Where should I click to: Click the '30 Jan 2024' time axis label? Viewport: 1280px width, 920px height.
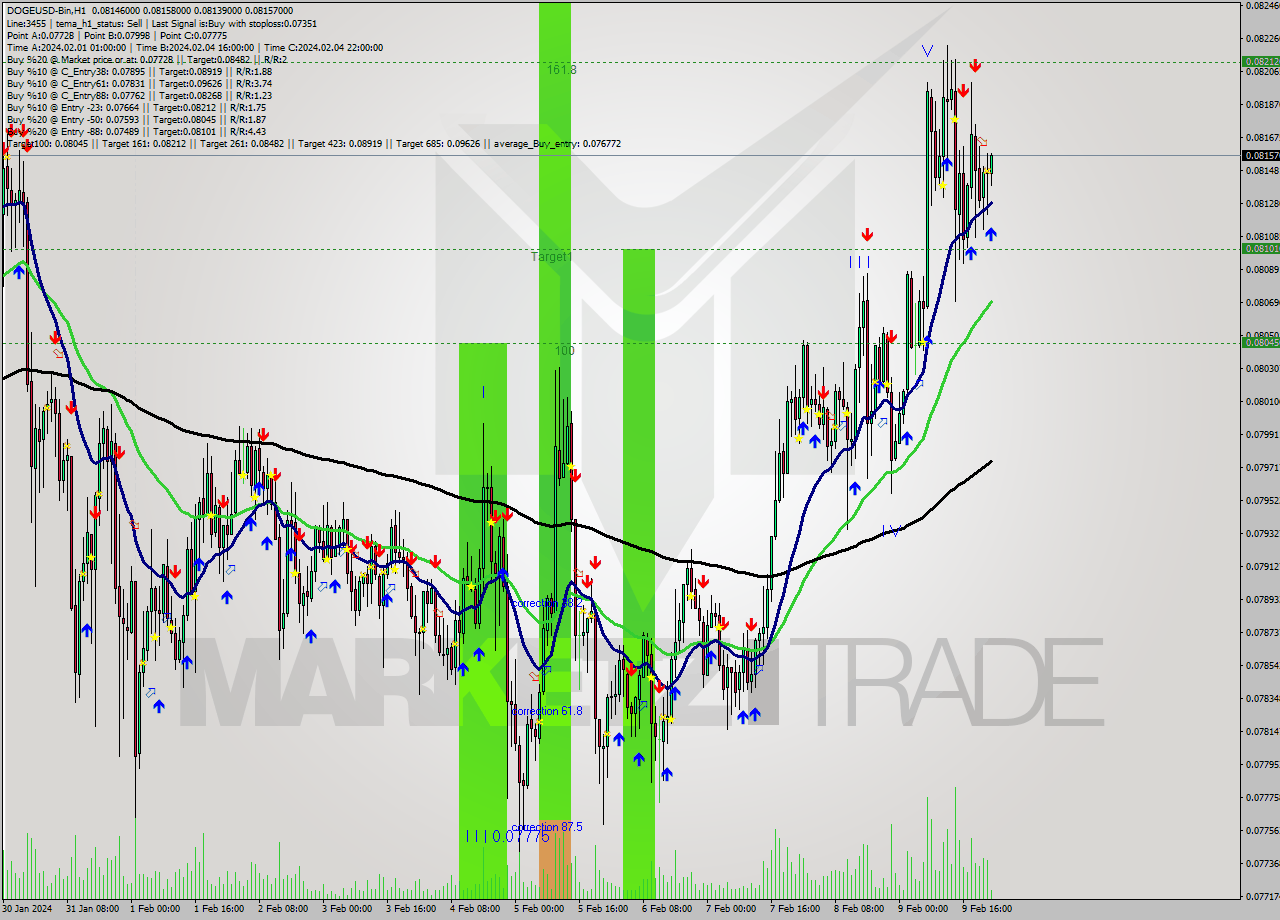27,909
